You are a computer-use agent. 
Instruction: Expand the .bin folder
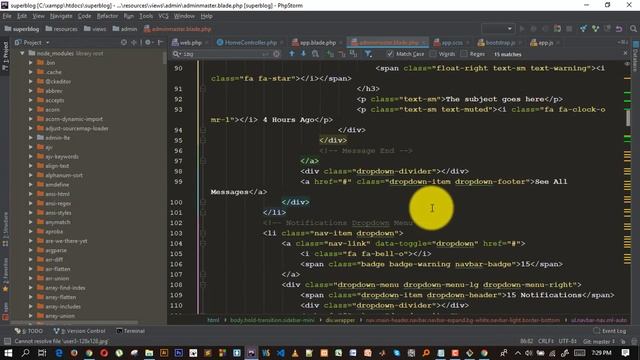coord(31,63)
